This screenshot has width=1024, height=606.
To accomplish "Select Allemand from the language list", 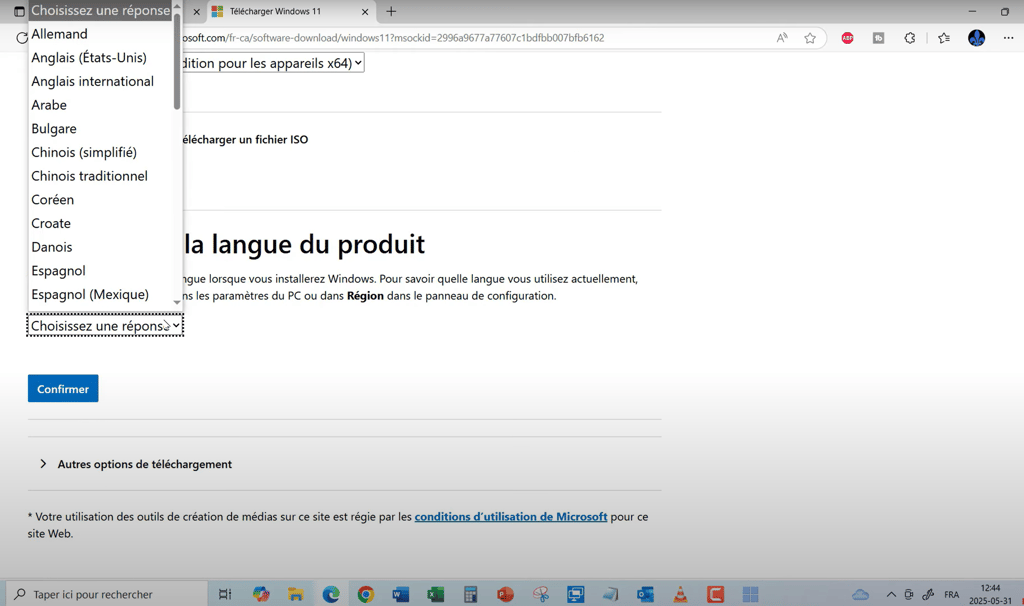I will click(100, 34).
